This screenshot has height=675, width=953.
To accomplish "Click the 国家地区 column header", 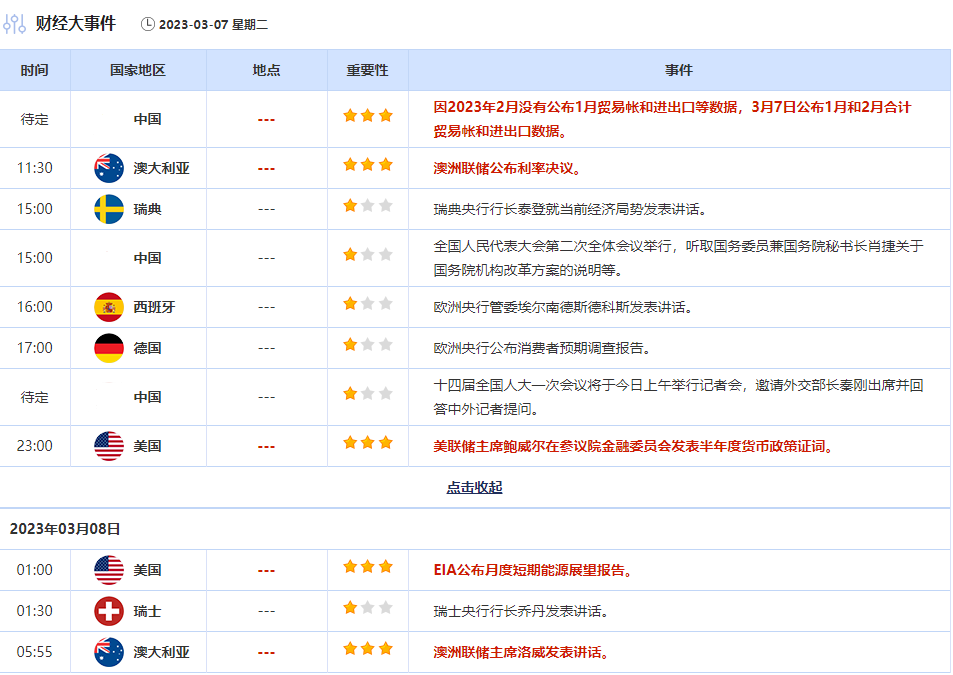I will click(137, 70).
